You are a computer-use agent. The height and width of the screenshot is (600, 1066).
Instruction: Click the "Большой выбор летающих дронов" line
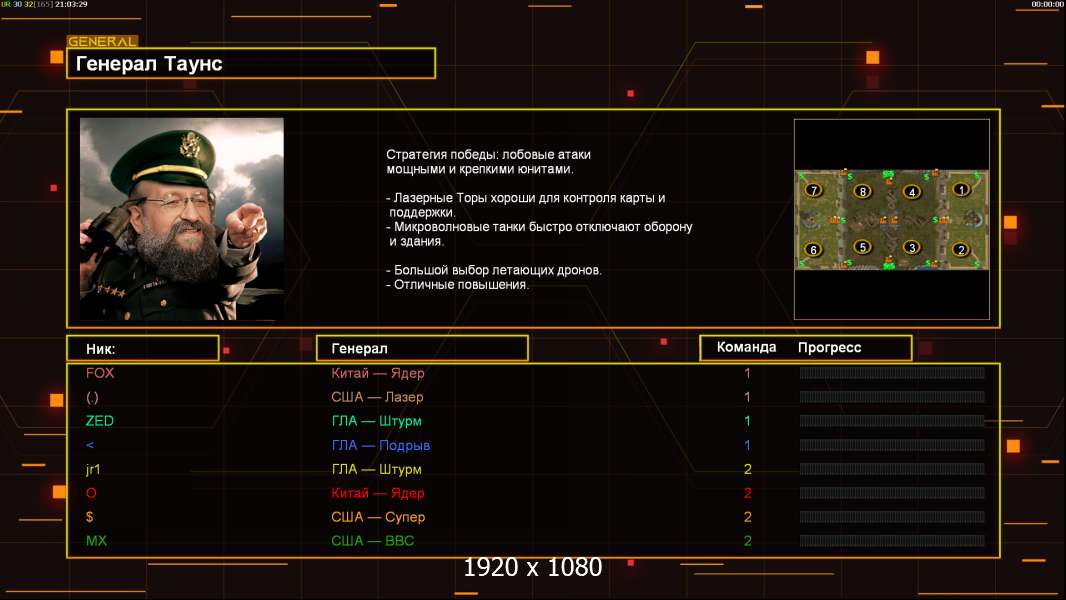point(494,270)
